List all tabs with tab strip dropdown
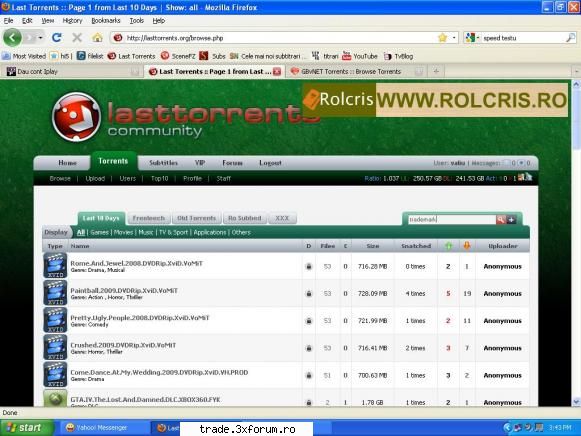 576,71
